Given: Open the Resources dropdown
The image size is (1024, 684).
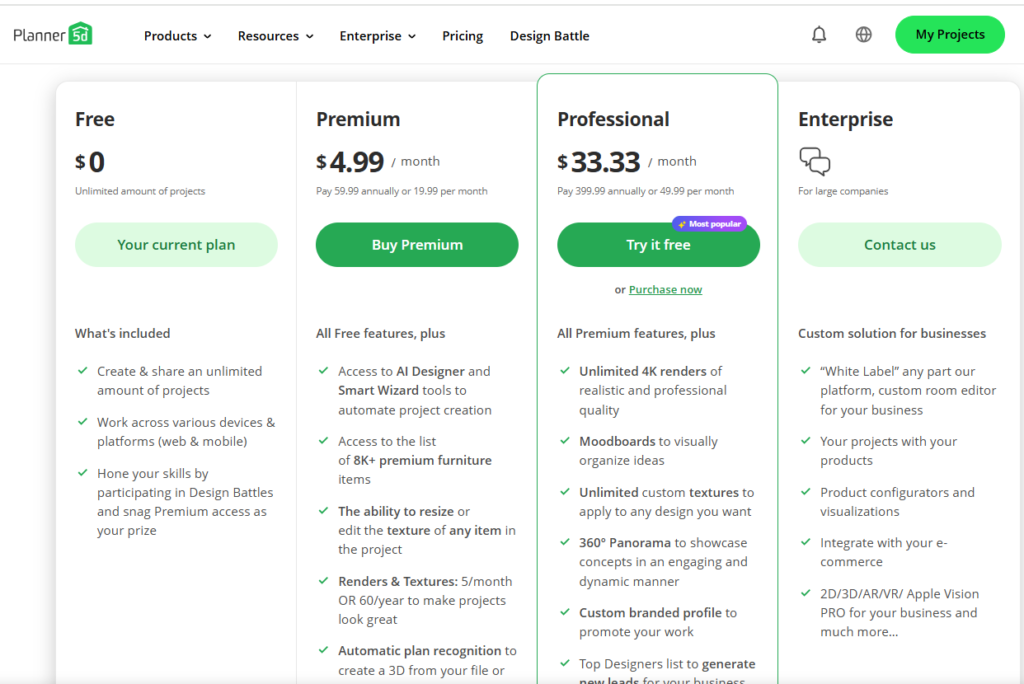Looking at the screenshot, I should tap(275, 35).
